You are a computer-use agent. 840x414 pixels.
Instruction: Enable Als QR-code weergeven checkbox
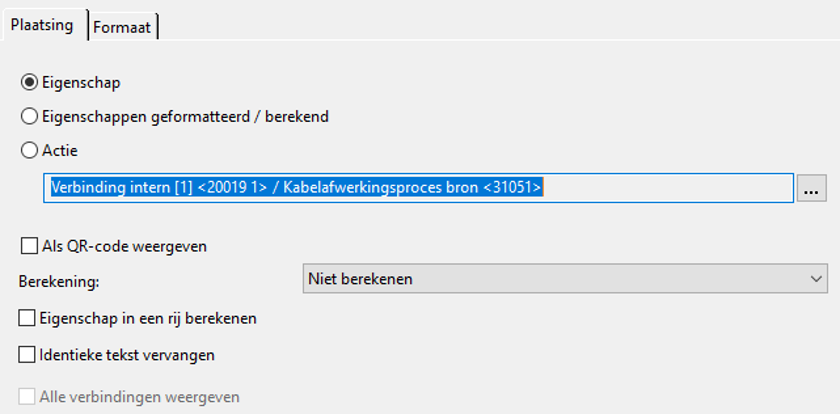29,246
